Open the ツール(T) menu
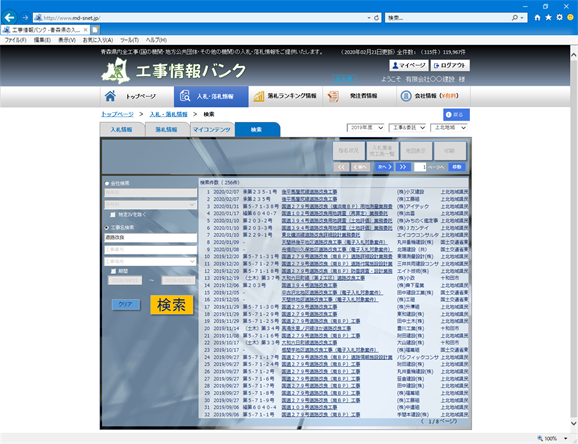 tap(129, 40)
